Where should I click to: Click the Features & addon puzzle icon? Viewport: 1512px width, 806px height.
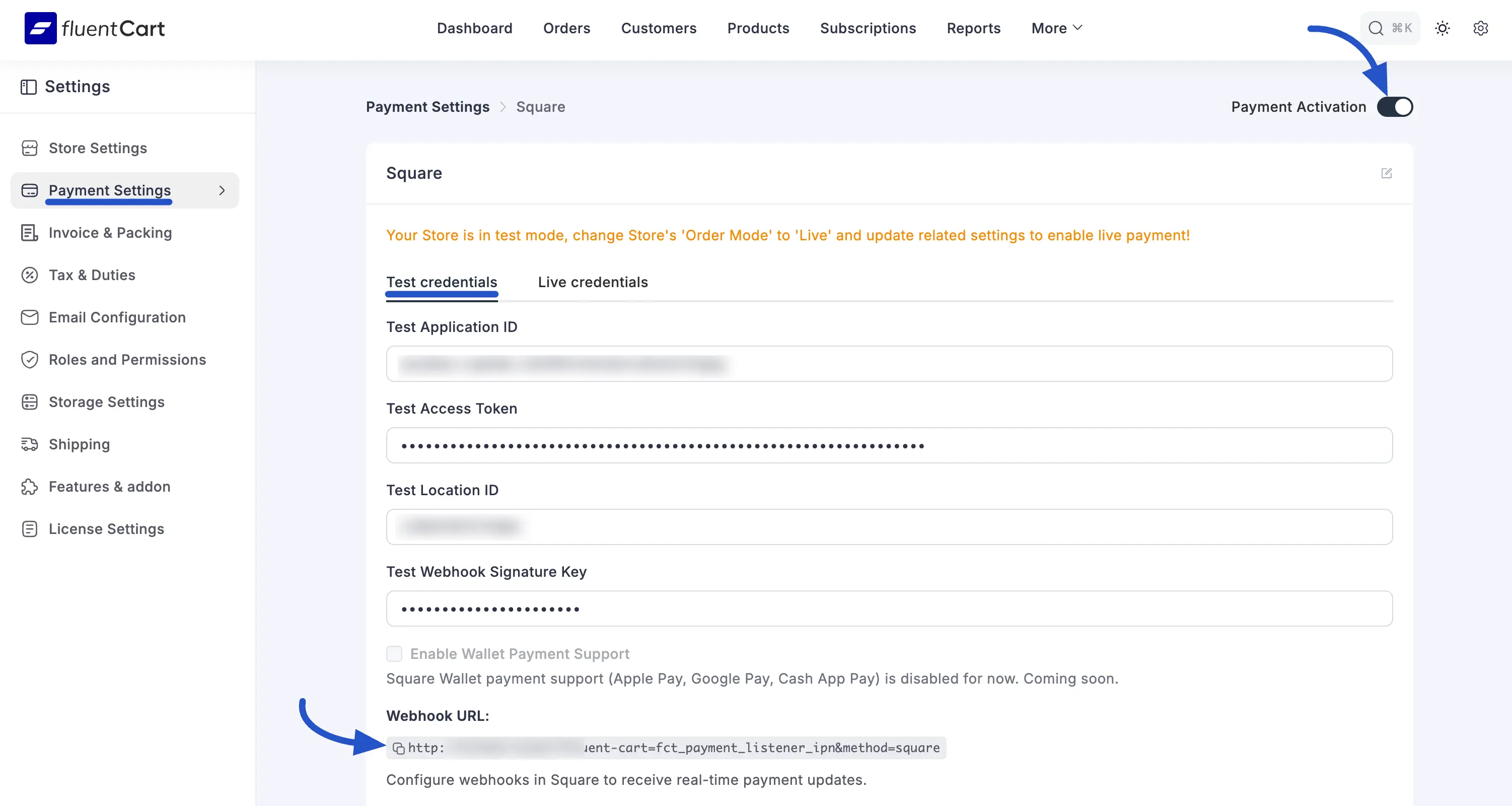[x=29, y=487]
